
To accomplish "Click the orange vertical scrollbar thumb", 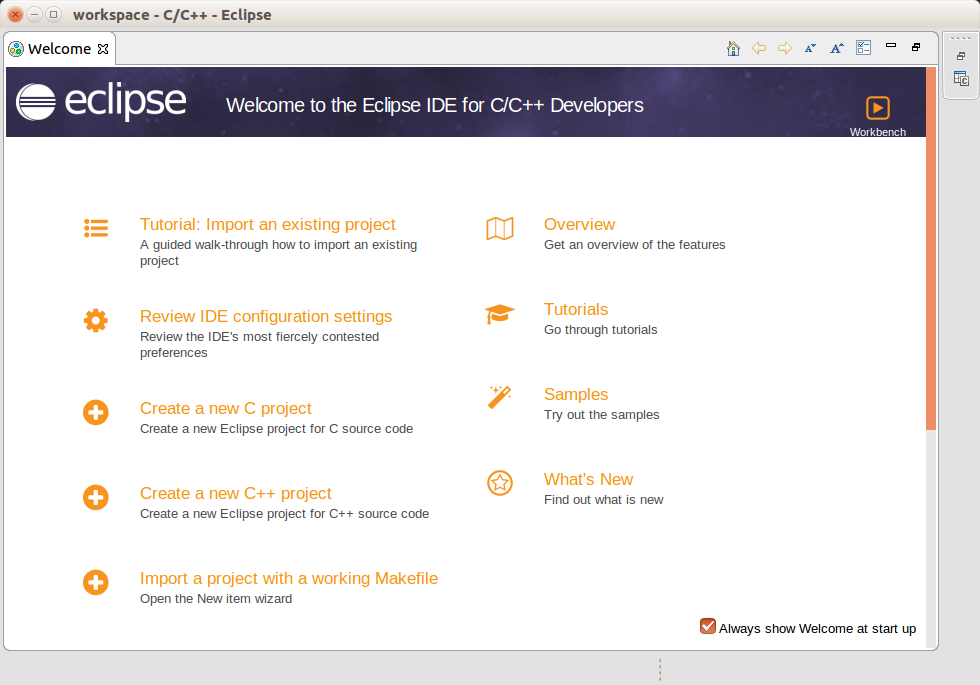I will point(931,248).
